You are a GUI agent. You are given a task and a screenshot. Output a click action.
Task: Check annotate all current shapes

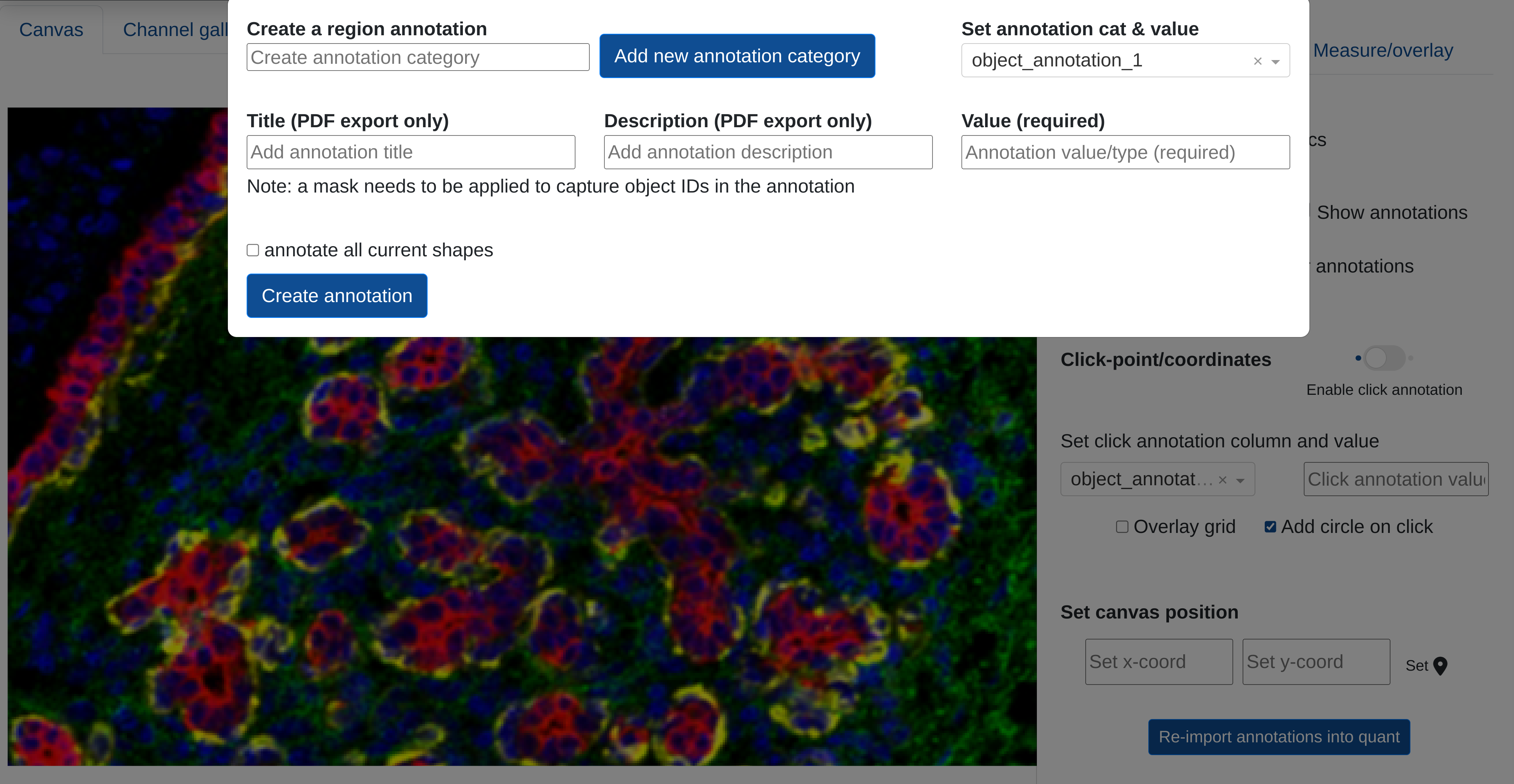253,250
